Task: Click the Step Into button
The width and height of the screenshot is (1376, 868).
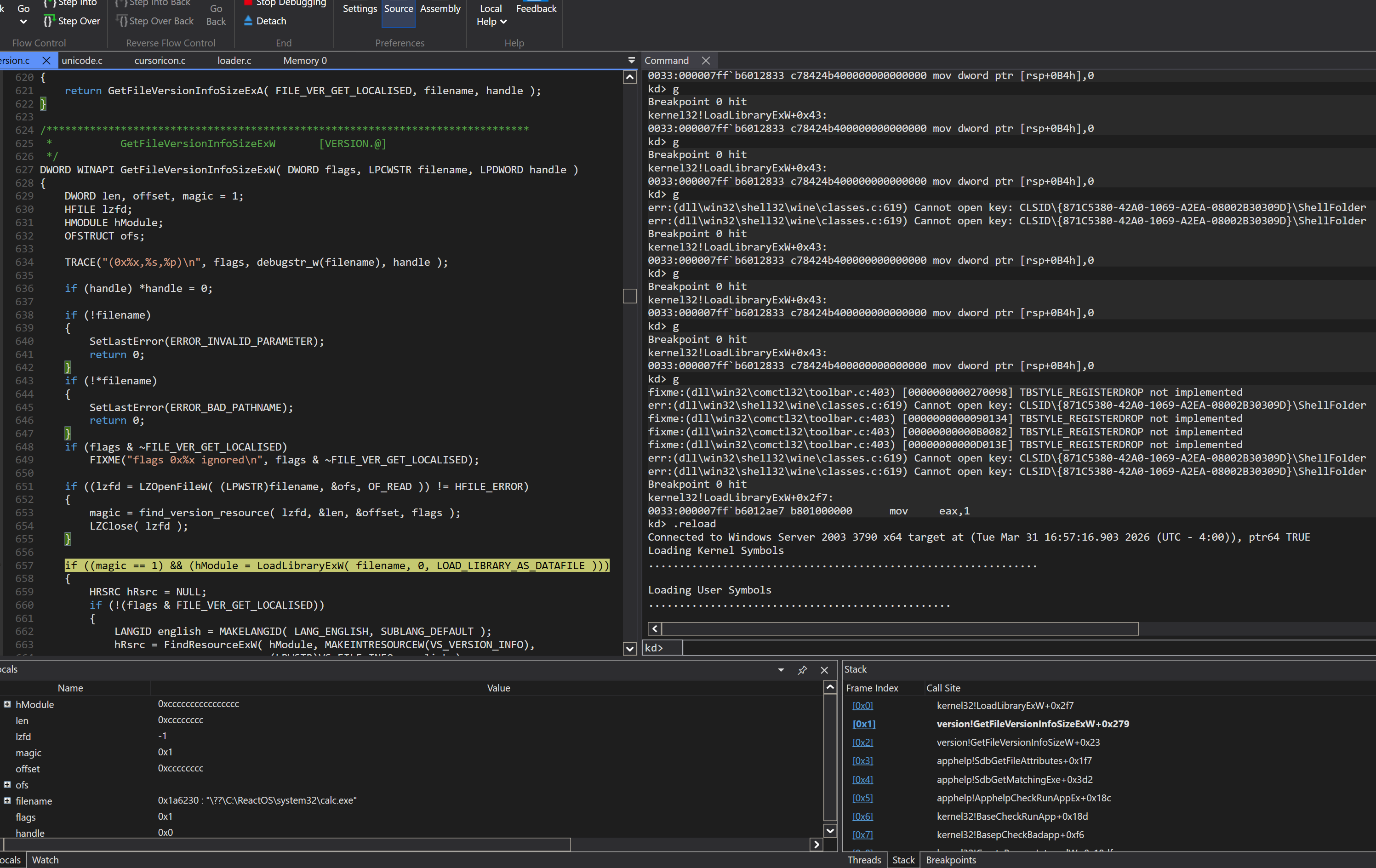Action: 71,3
